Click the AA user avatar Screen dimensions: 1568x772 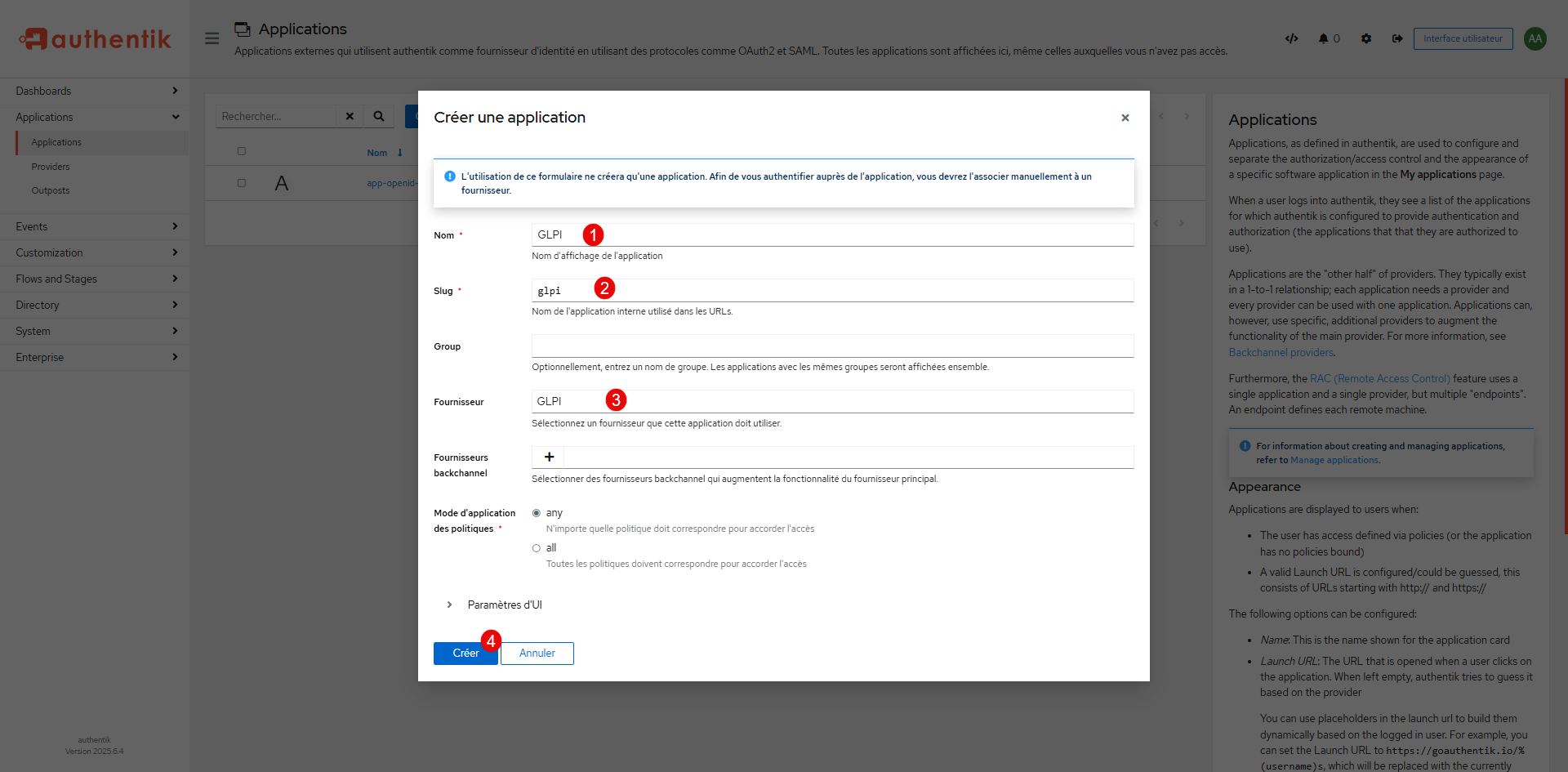(1535, 38)
